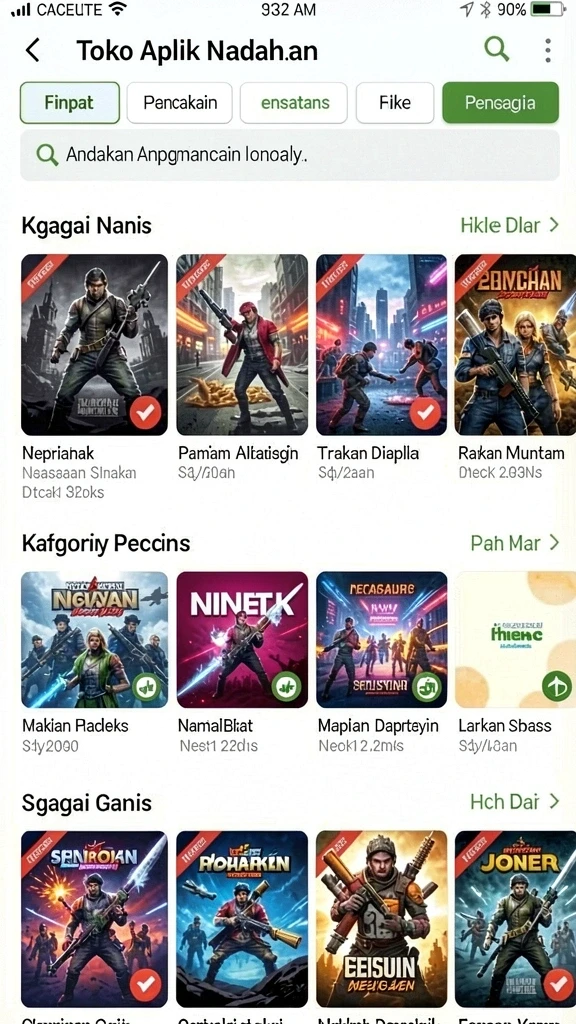Tap green download badge on Makian Radeks
This screenshot has height=1024, width=576.
pos(148,686)
